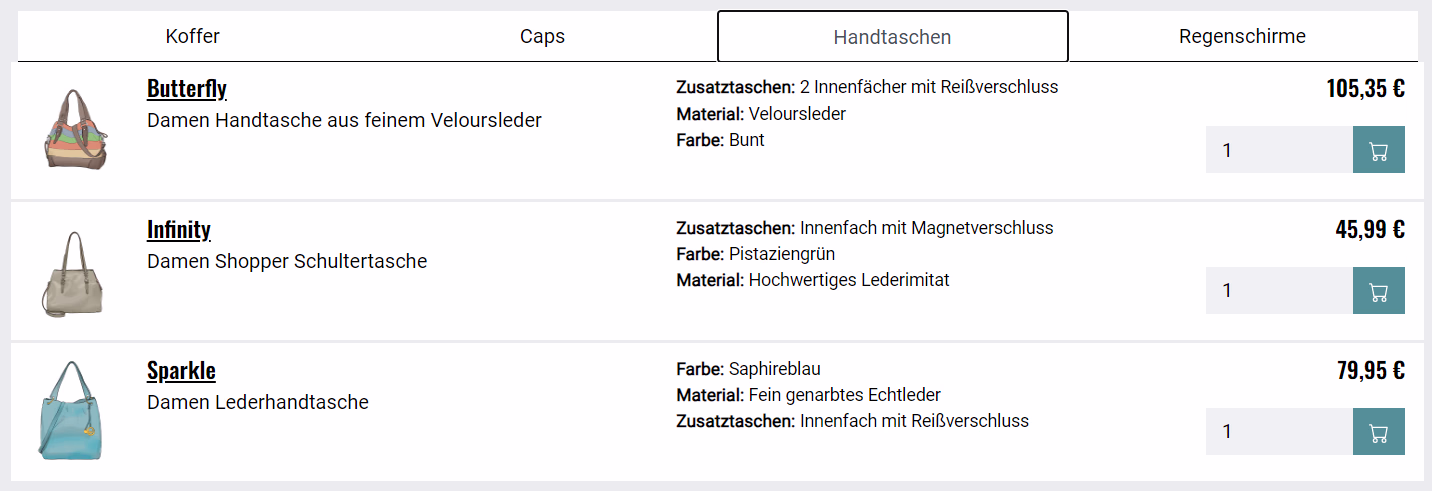Viewport: 1432px width, 491px height.
Task: Click the Sparkle blue handbag thumbnail
Action: [x=75, y=411]
